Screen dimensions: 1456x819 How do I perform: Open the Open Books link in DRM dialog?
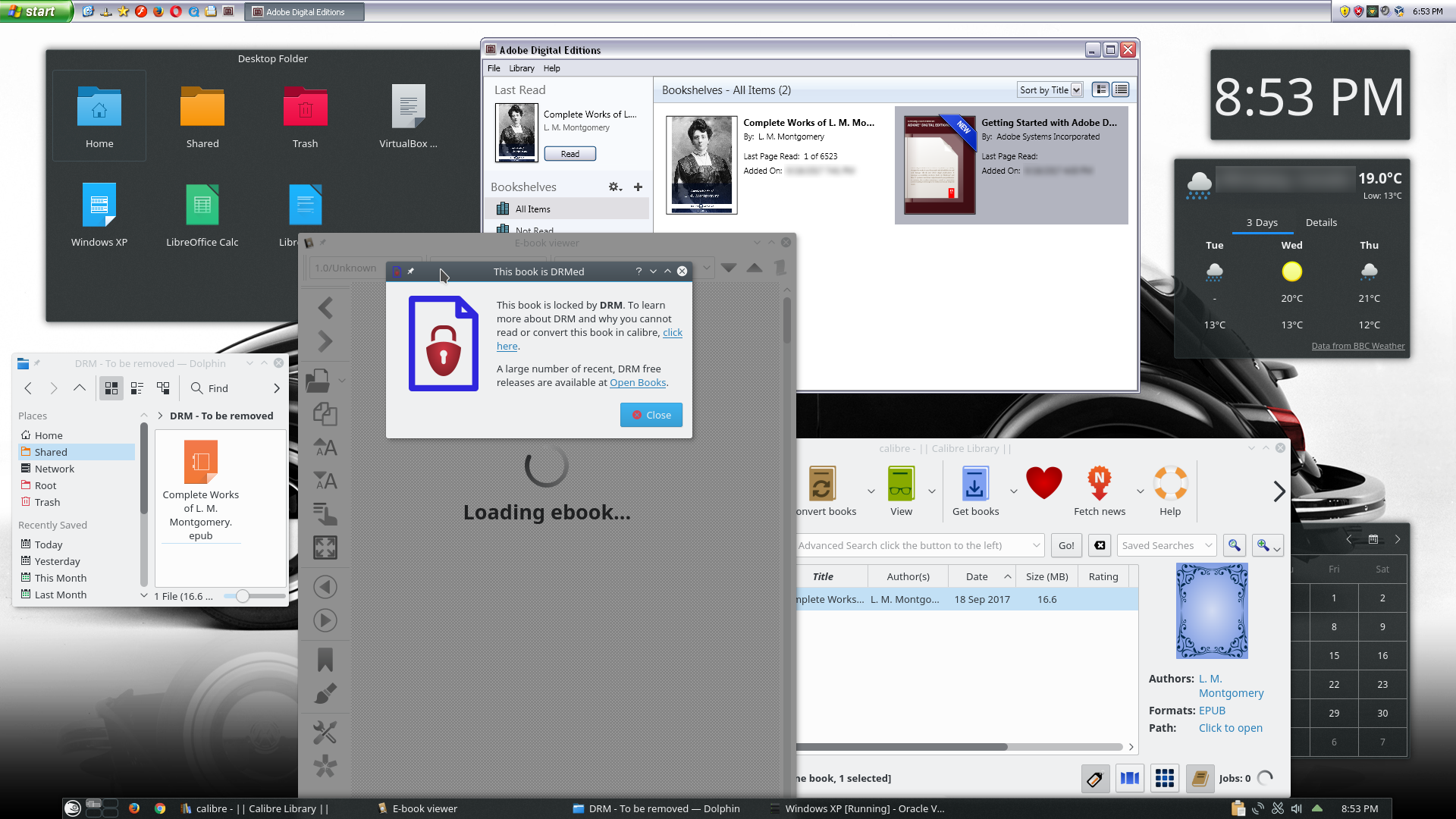(x=638, y=383)
